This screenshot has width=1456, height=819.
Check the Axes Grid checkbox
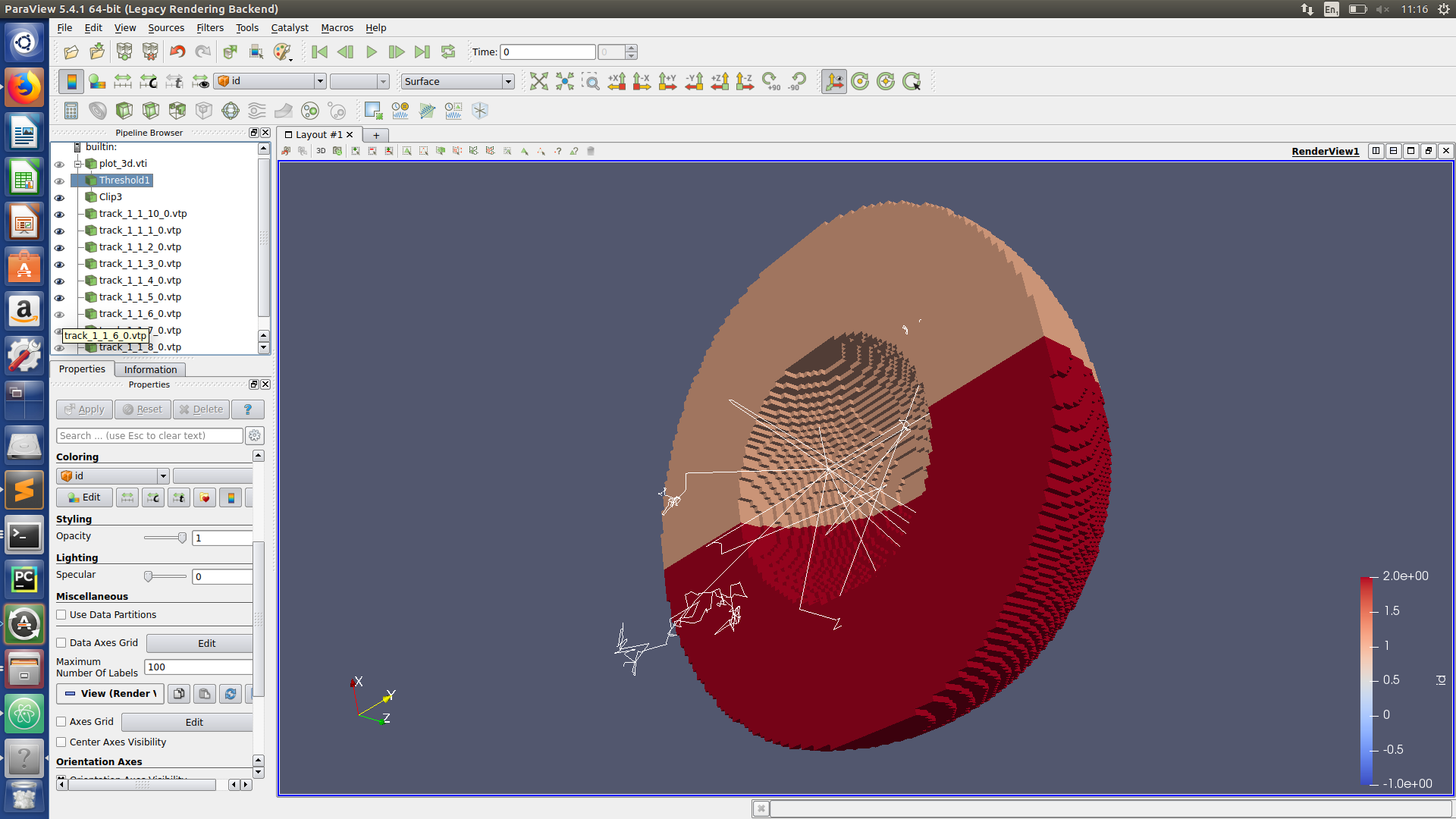[x=61, y=722]
